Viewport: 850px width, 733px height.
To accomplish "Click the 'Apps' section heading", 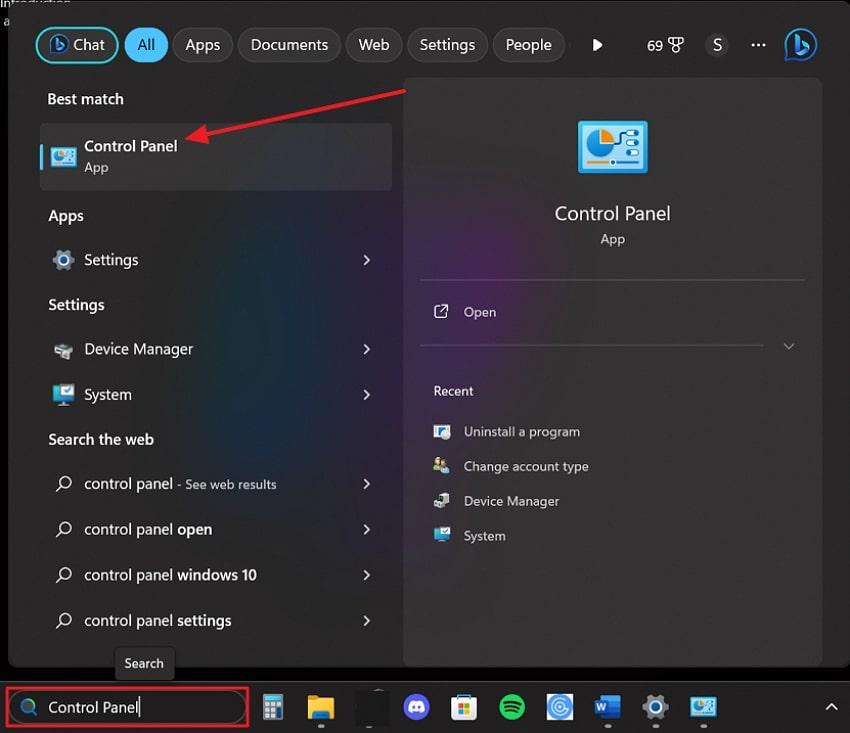I will (x=66, y=216).
